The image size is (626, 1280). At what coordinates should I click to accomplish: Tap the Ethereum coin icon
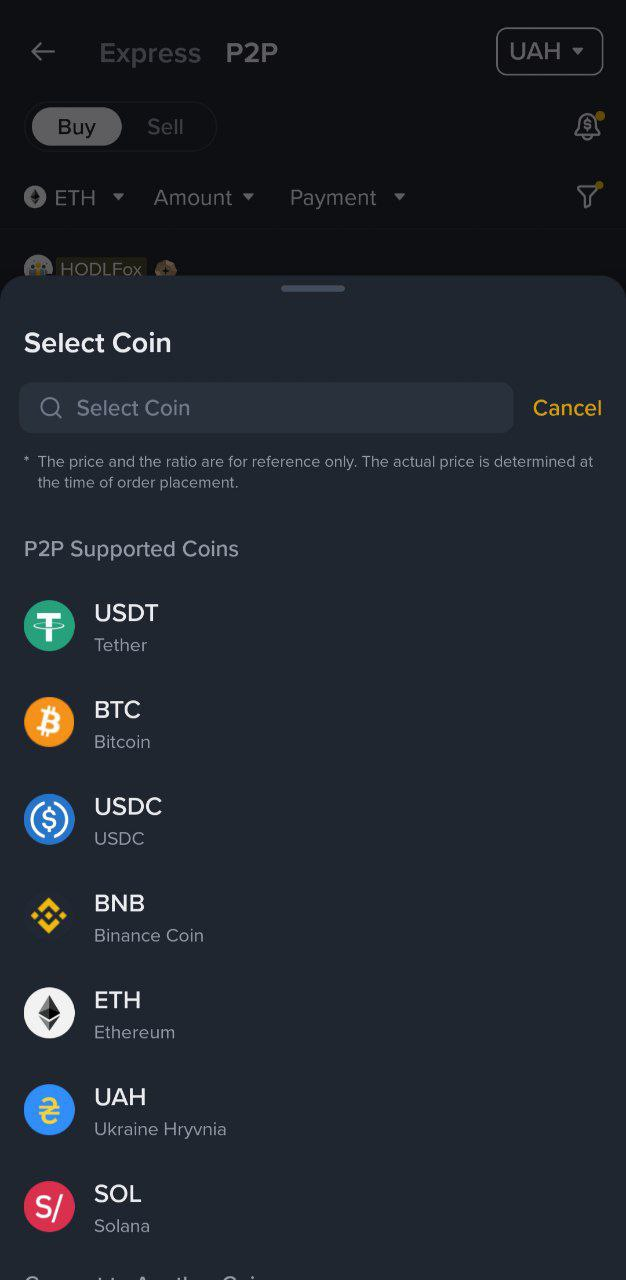[49, 1013]
